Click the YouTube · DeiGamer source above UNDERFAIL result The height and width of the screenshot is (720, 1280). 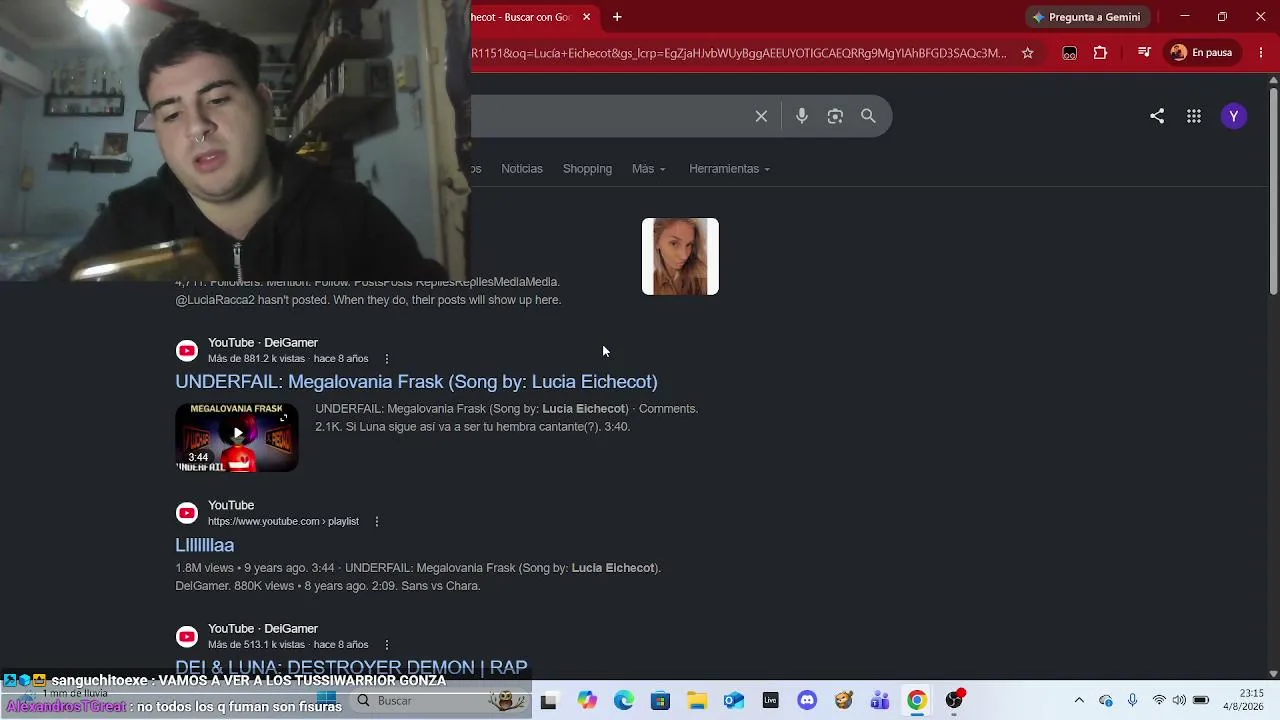coord(263,343)
